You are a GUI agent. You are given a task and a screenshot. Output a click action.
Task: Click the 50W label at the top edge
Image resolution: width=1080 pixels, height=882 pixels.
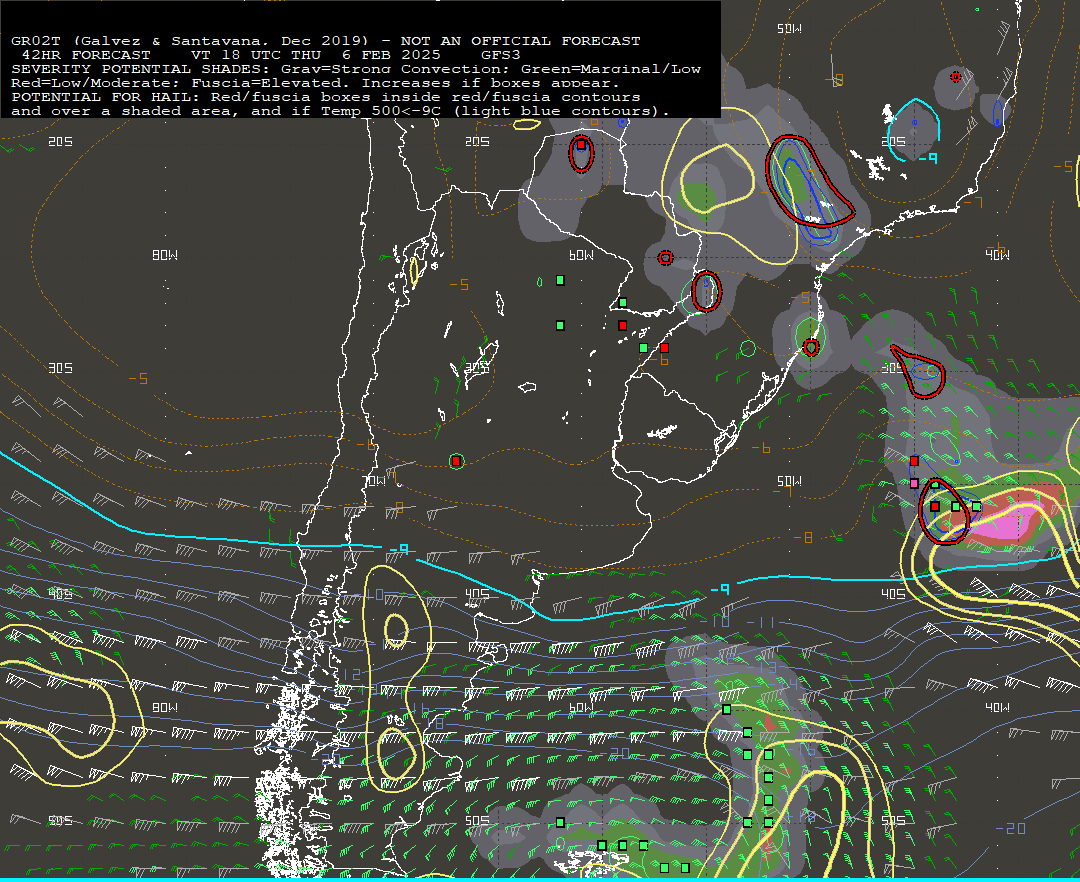tap(789, 29)
